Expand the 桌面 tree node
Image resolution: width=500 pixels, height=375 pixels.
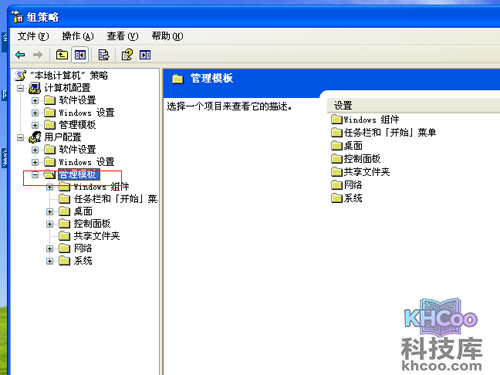(x=50, y=211)
